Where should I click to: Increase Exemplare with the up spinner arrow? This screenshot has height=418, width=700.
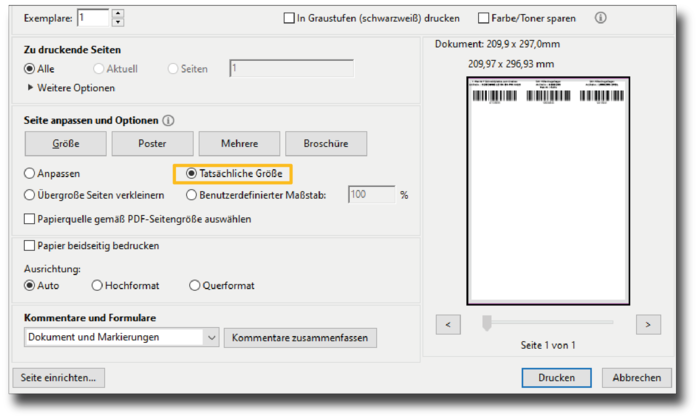coord(118,14)
